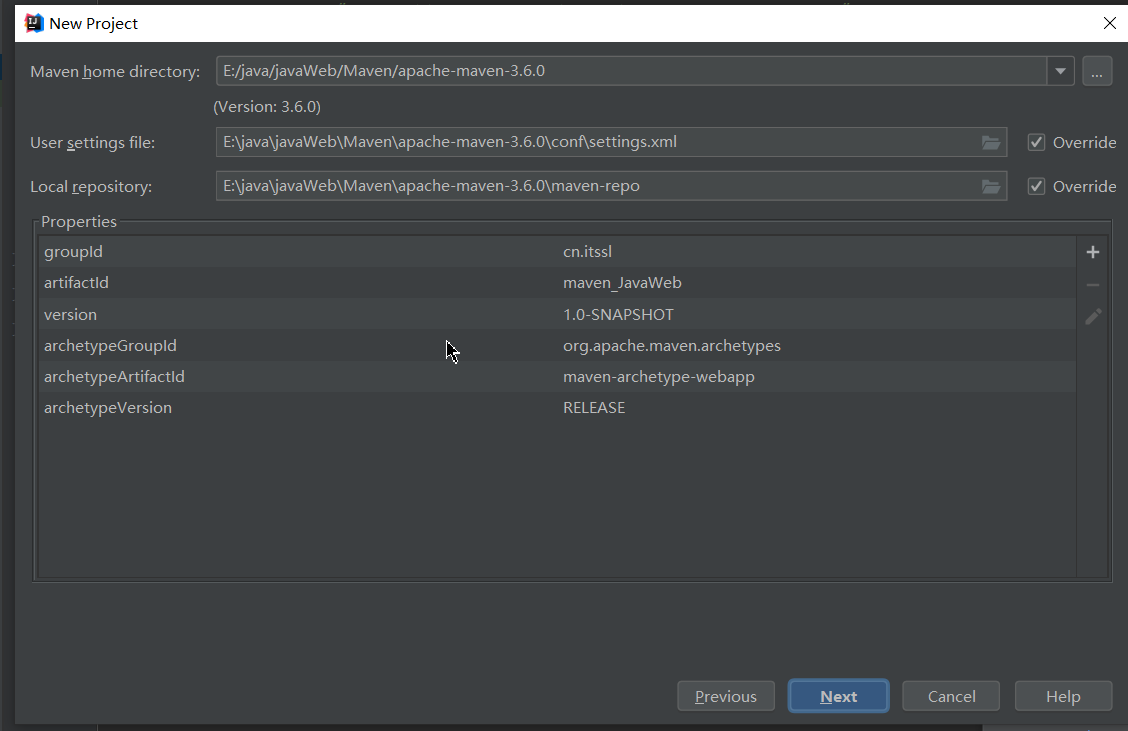Viewport: 1128px width, 731px height.
Task: Click the Previous button
Action: click(x=726, y=696)
